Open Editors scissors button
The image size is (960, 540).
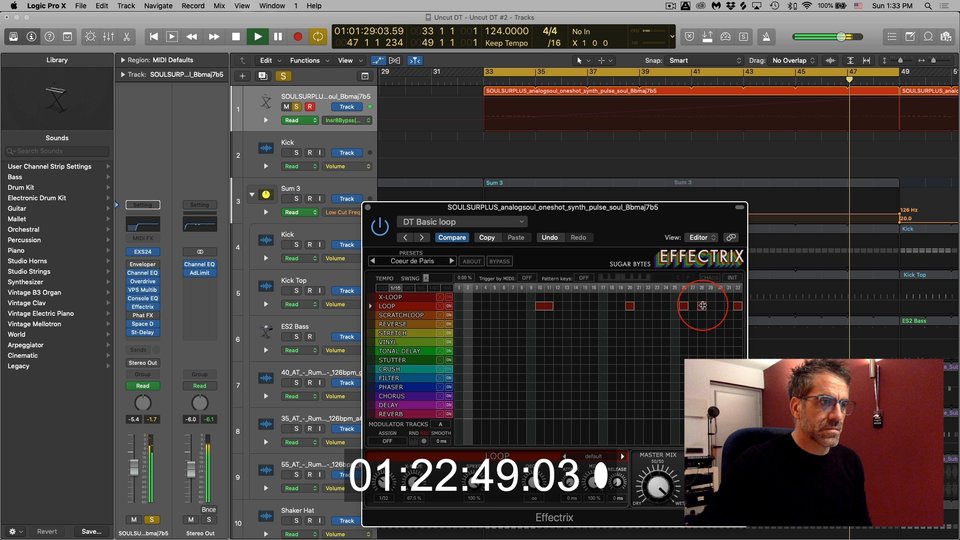pos(127,37)
